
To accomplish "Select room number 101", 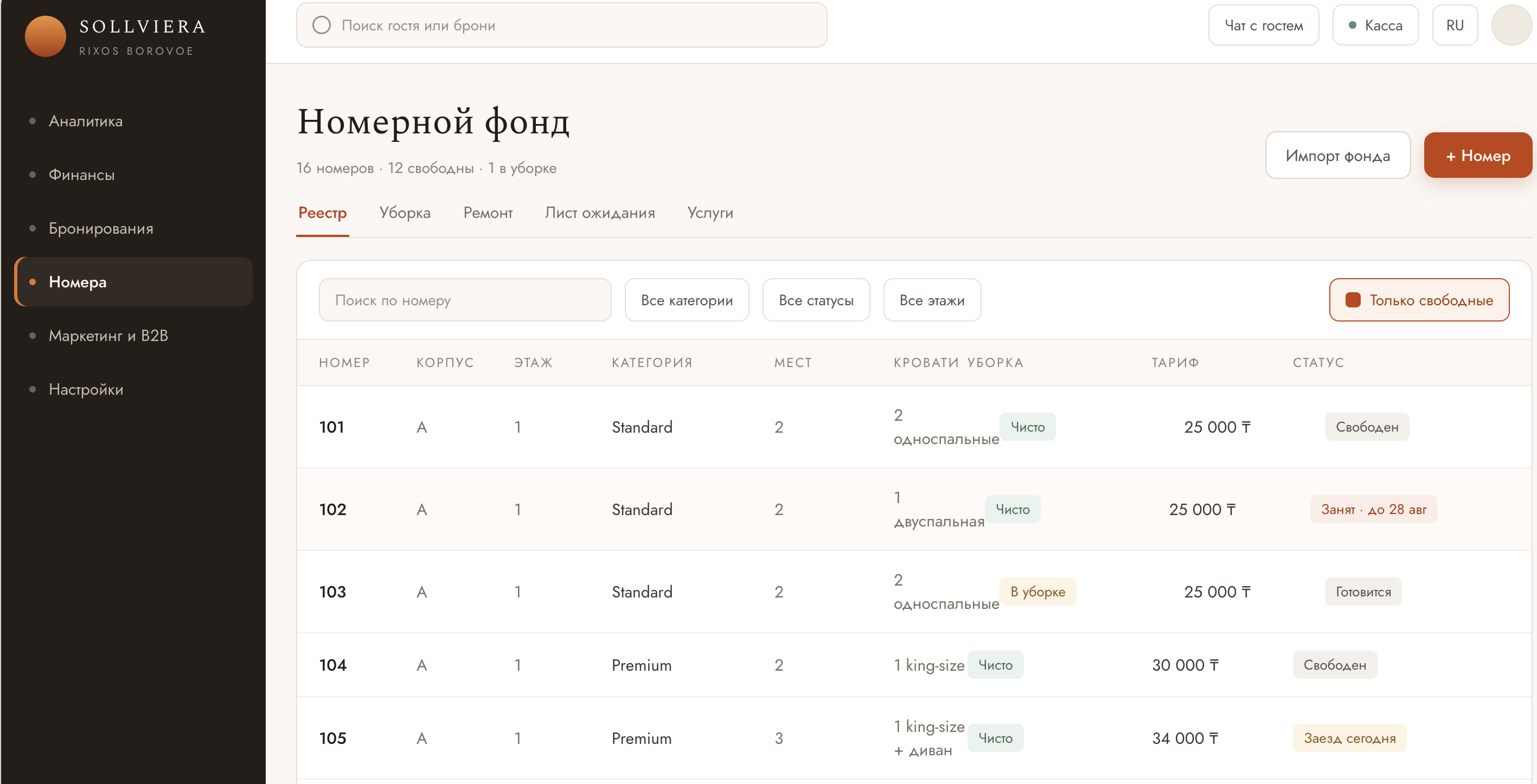I will (x=332, y=427).
